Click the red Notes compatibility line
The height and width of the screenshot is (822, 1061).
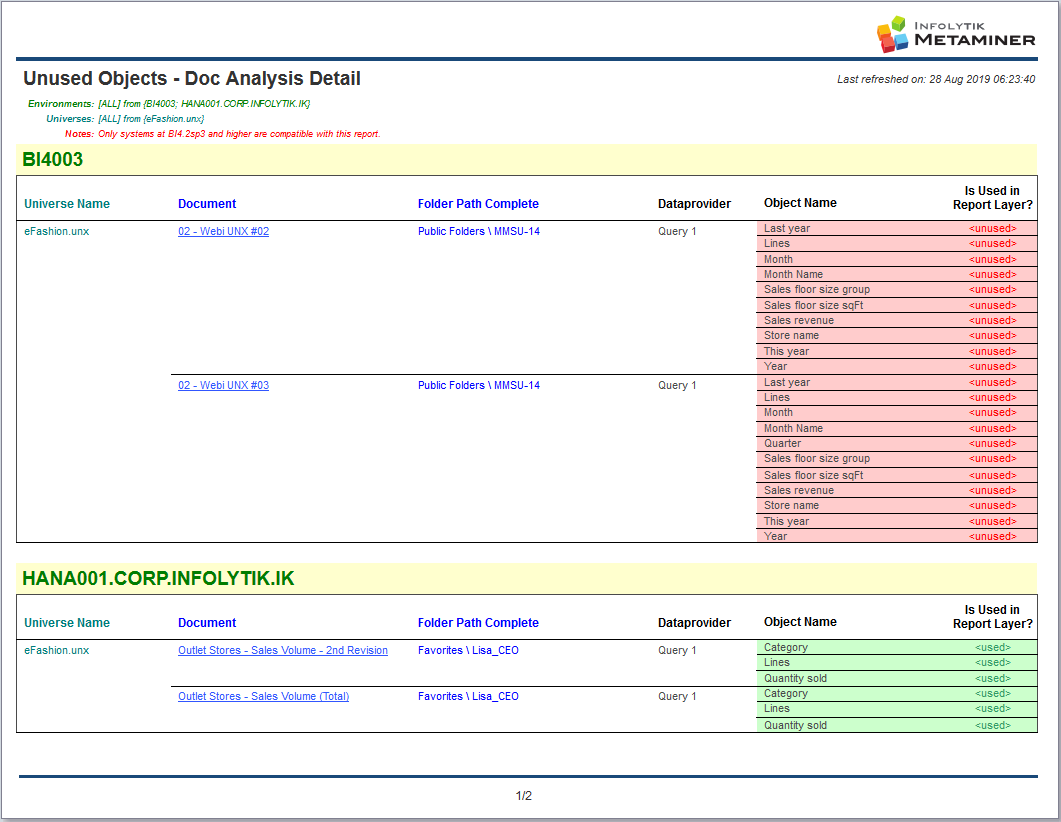tap(223, 134)
